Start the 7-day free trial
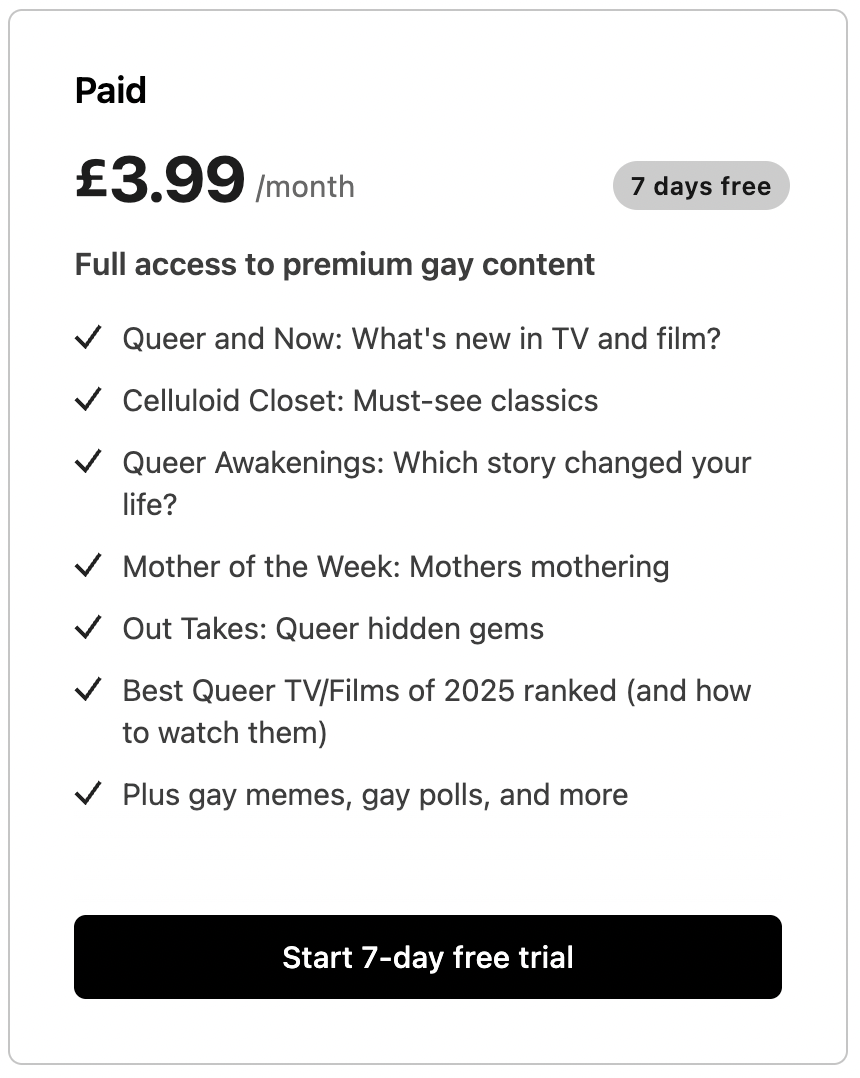The width and height of the screenshot is (860, 1078). point(428,957)
